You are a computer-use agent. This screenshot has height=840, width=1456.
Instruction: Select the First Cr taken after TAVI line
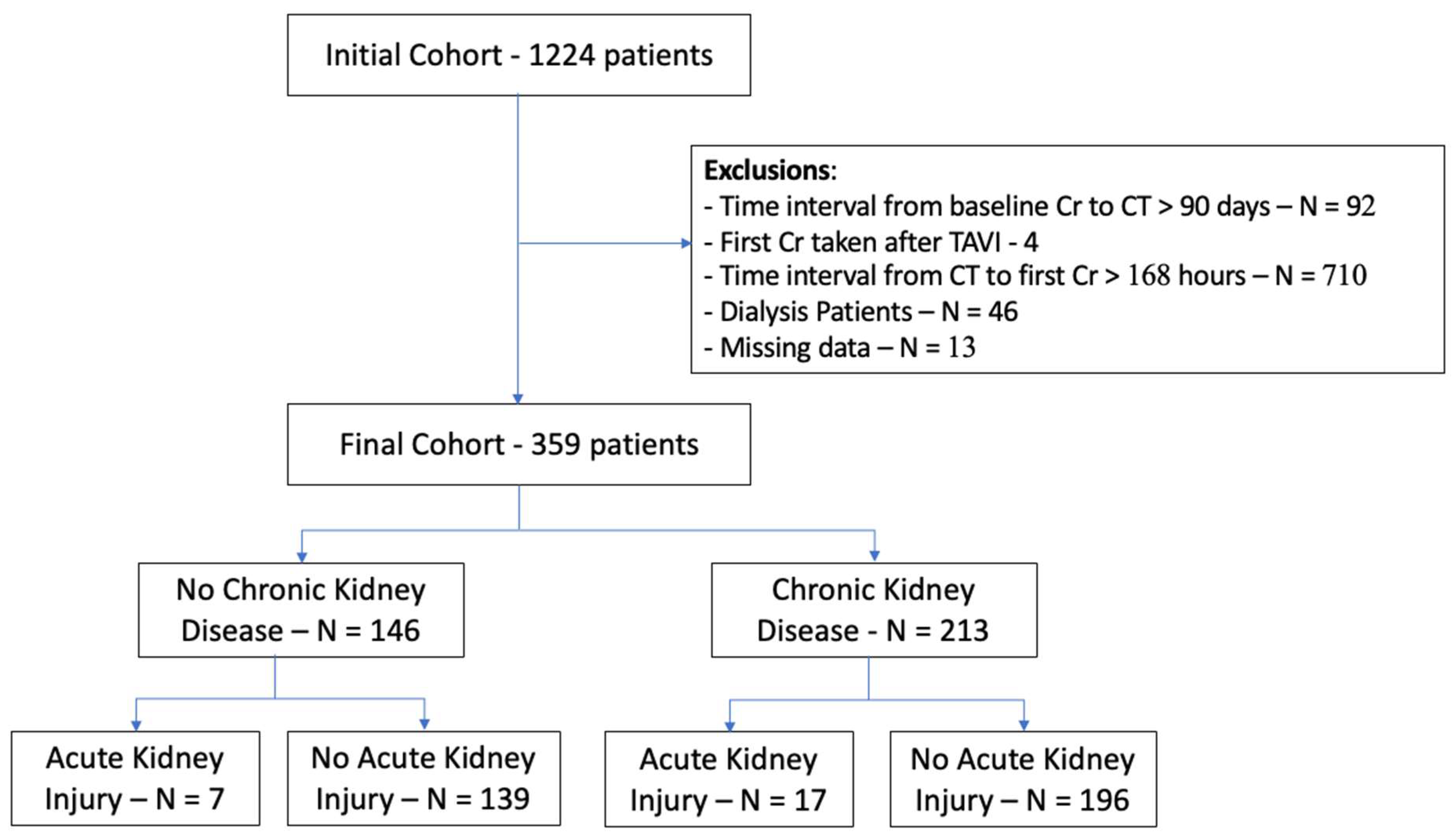click(871, 242)
